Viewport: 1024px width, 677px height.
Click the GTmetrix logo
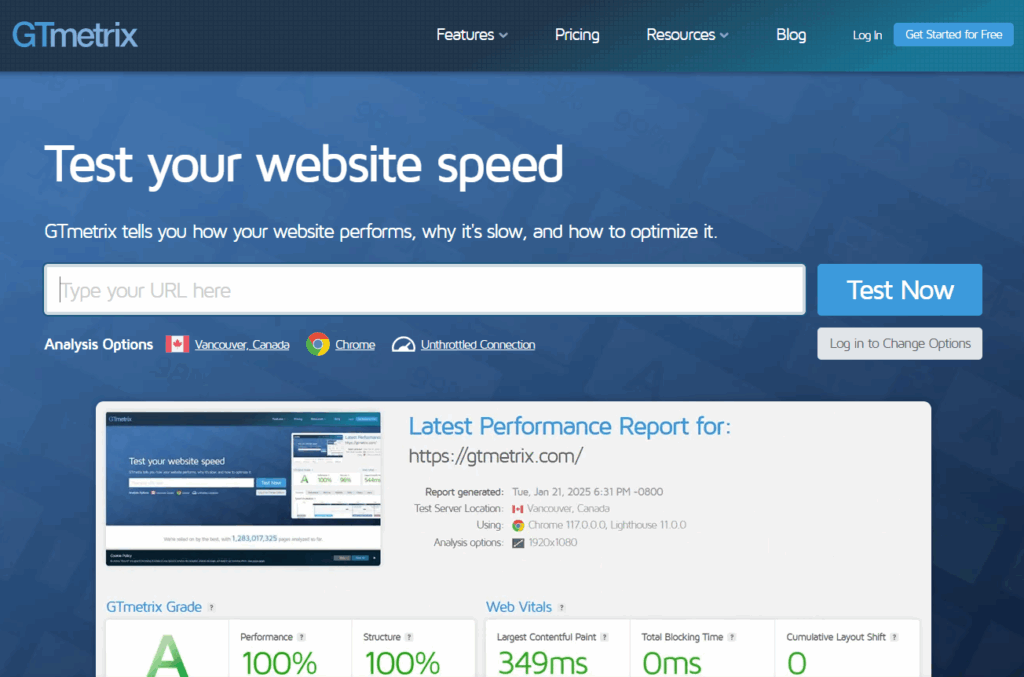click(x=75, y=35)
